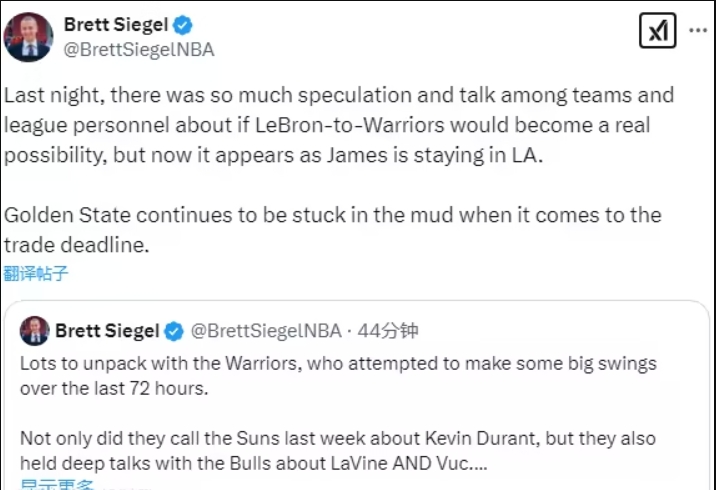Click Brett Siegel's profile avatar on main post
Screen dimensions: 716x490
[28, 36]
